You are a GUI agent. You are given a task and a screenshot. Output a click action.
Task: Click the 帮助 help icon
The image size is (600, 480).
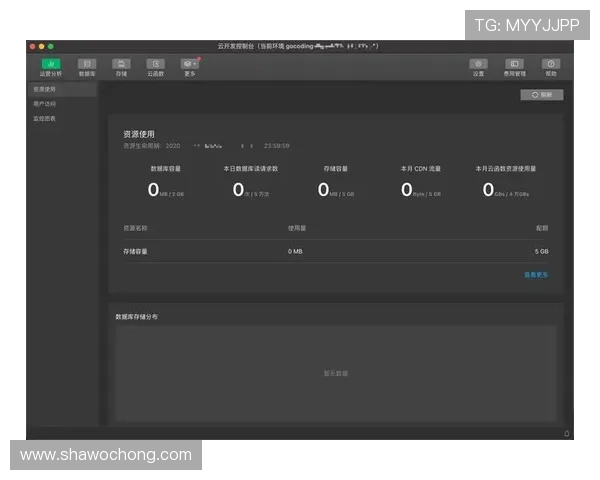tap(551, 65)
